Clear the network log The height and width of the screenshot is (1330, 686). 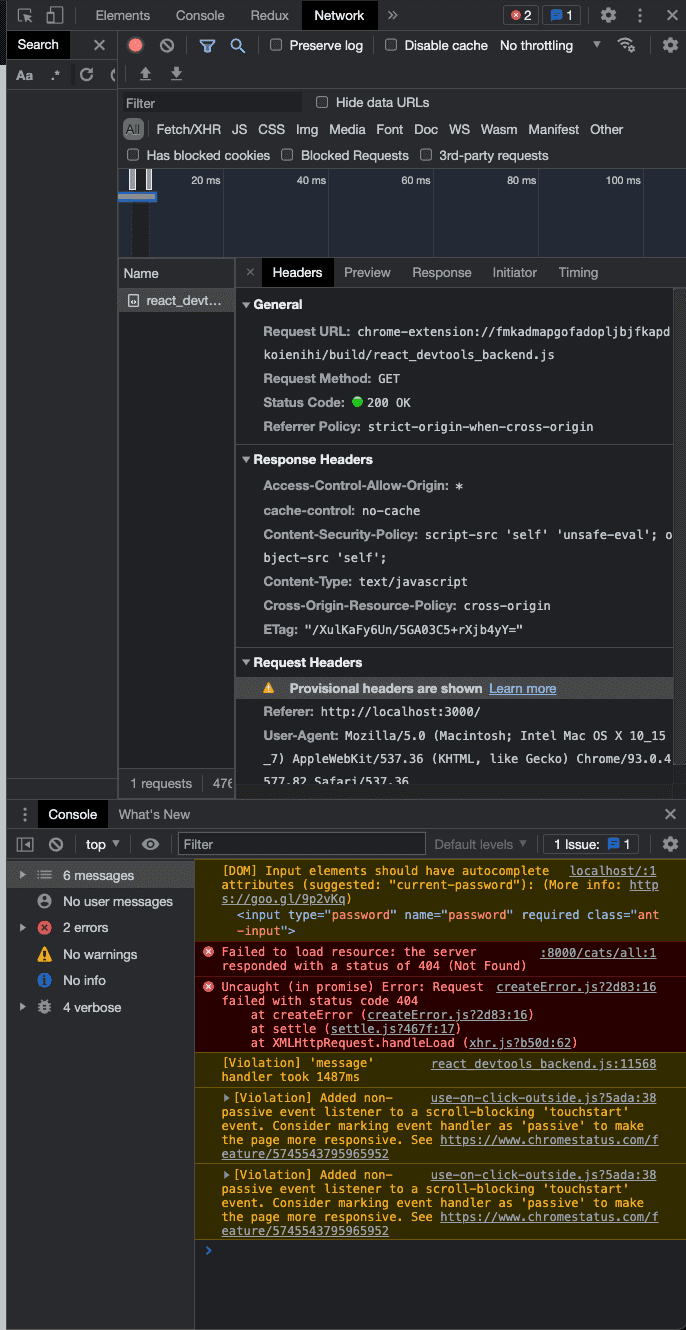point(167,45)
